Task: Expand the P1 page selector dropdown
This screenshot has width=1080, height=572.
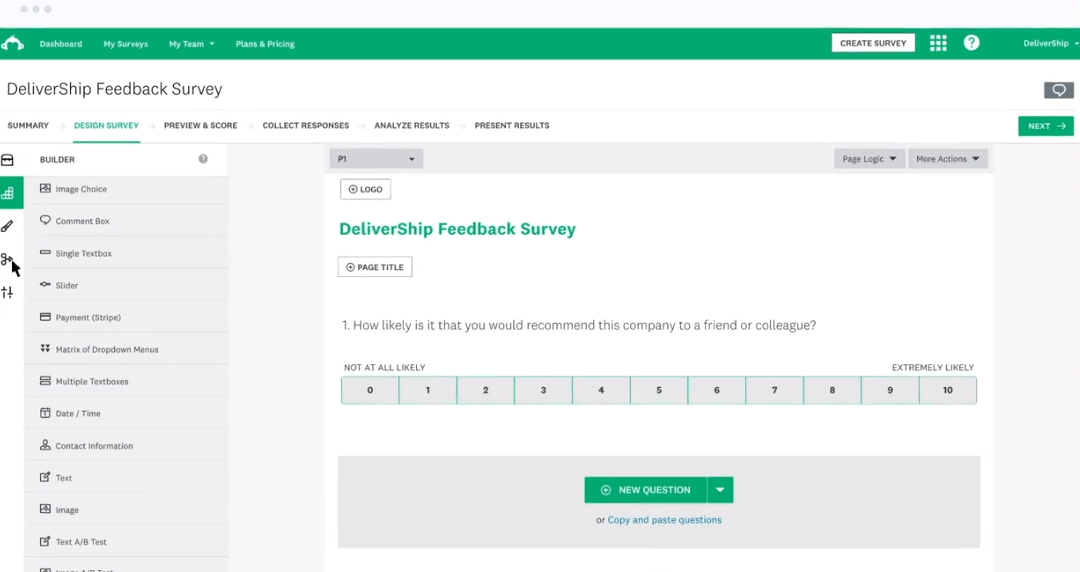Action: [x=376, y=159]
